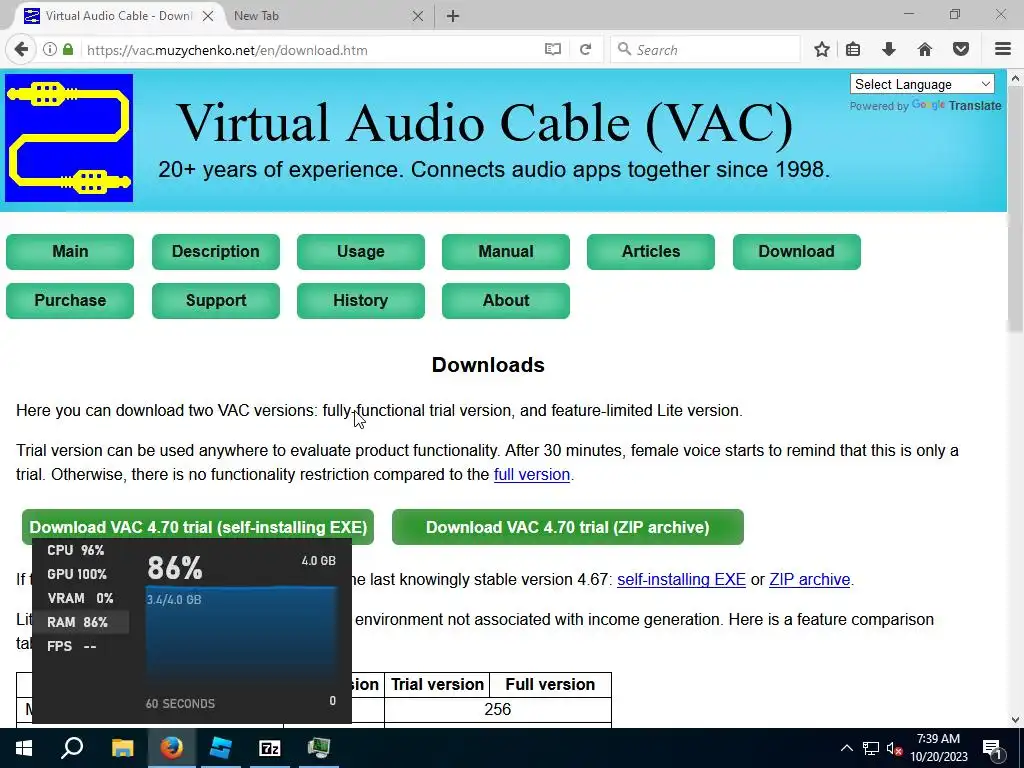This screenshot has width=1024, height=768.
Task: Open the Purchase page
Action: [x=70, y=300]
